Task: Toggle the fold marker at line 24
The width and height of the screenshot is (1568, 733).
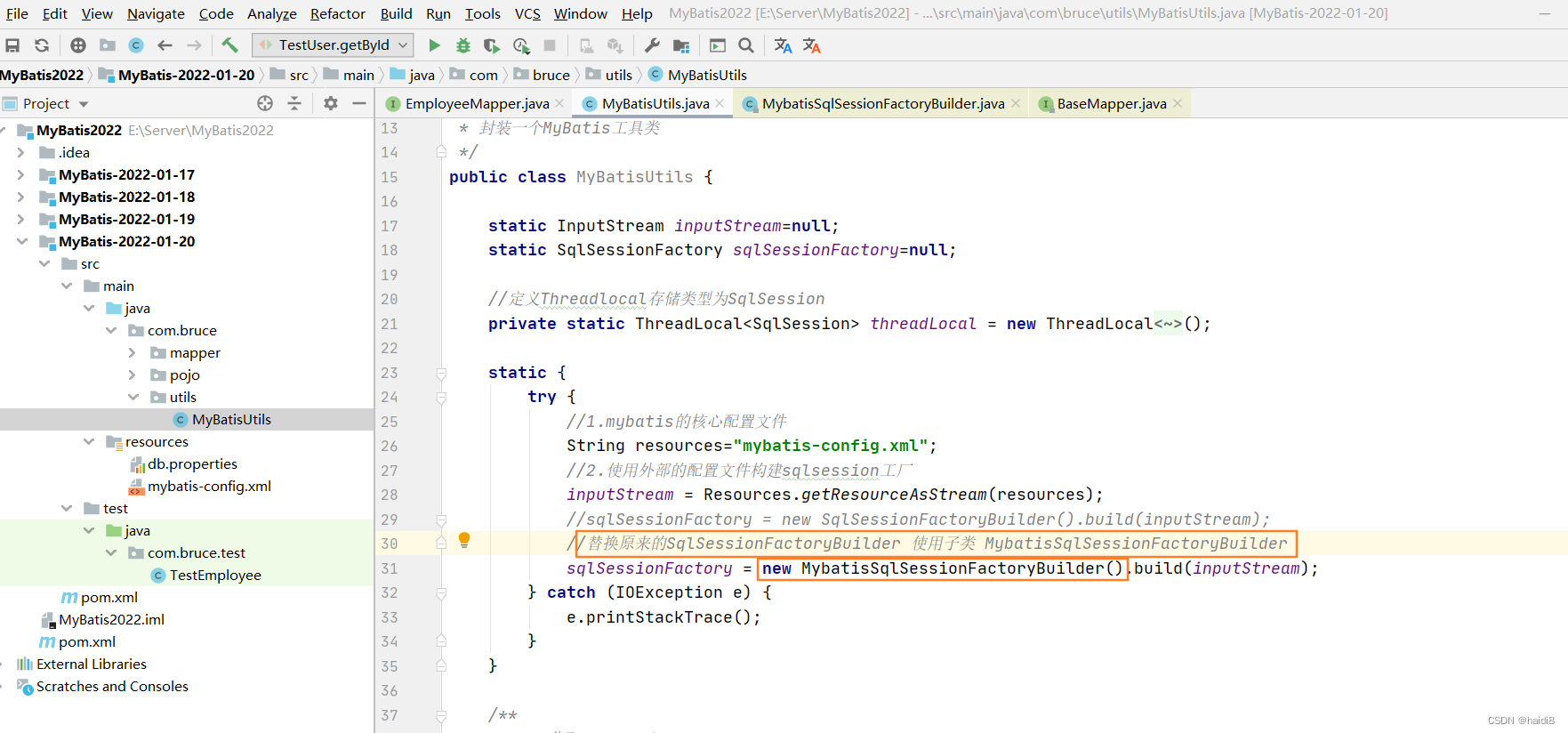Action: point(441,398)
